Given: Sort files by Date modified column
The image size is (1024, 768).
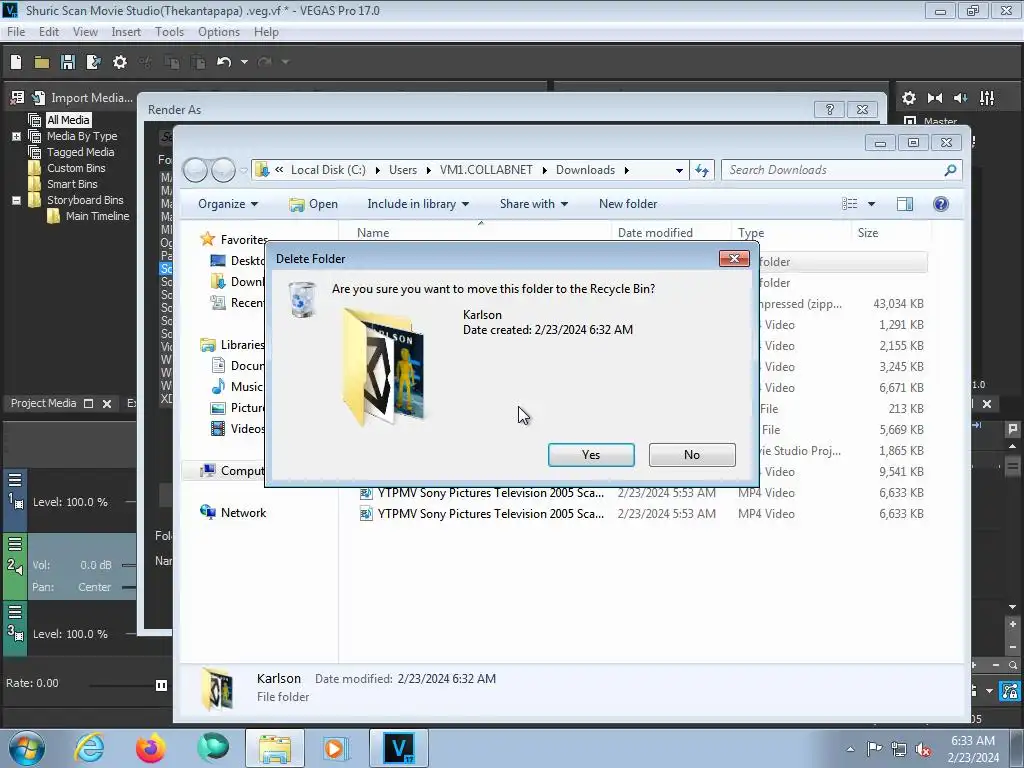Looking at the screenshot, I should point(655,232).
